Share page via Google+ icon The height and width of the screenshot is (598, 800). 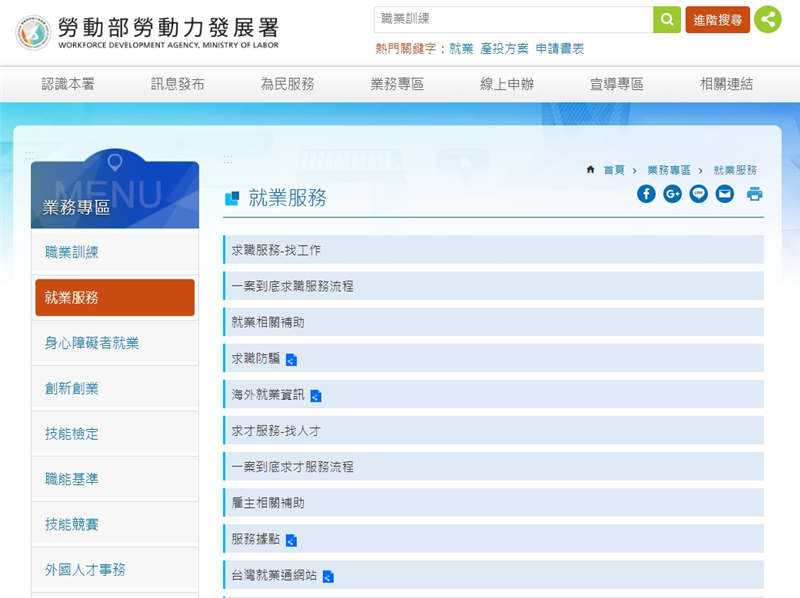pyautogui.click(x=672, y=194)
